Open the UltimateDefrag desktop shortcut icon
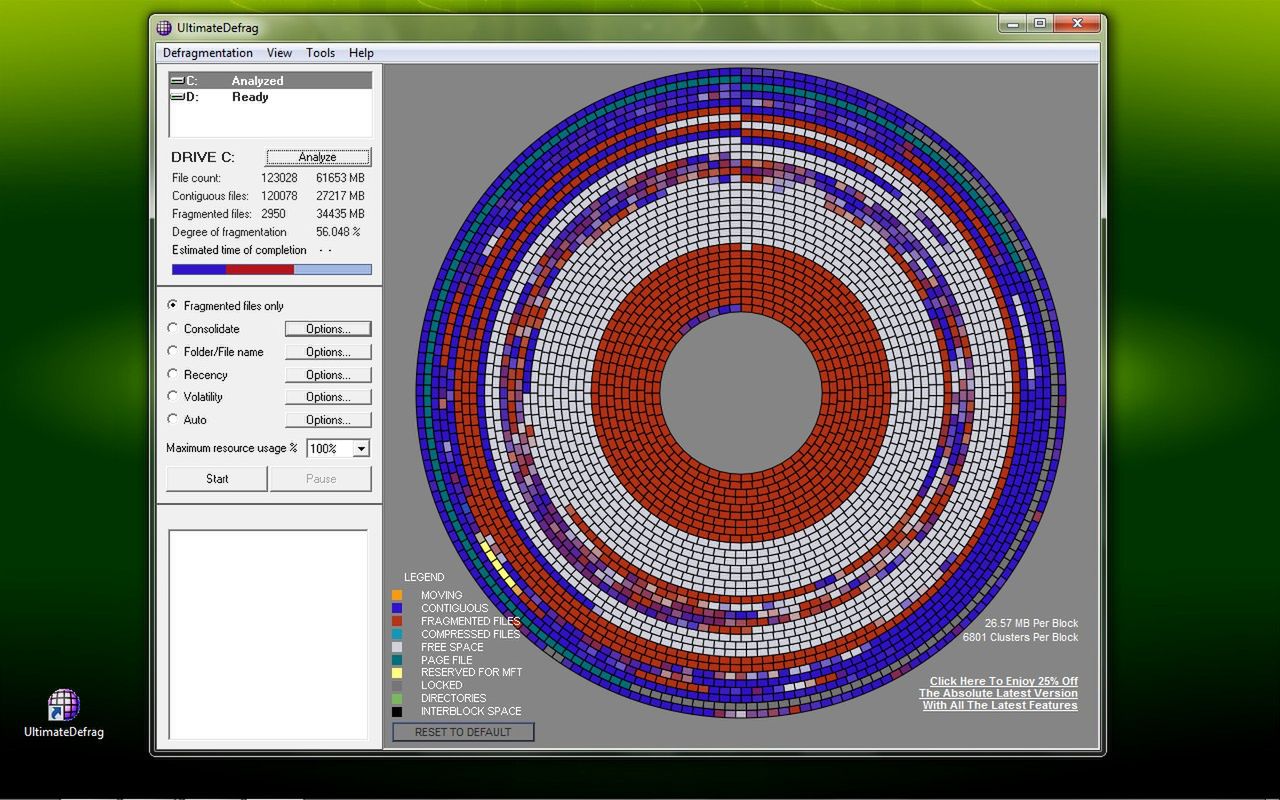The image size is (1280, 800). [63, 705]
